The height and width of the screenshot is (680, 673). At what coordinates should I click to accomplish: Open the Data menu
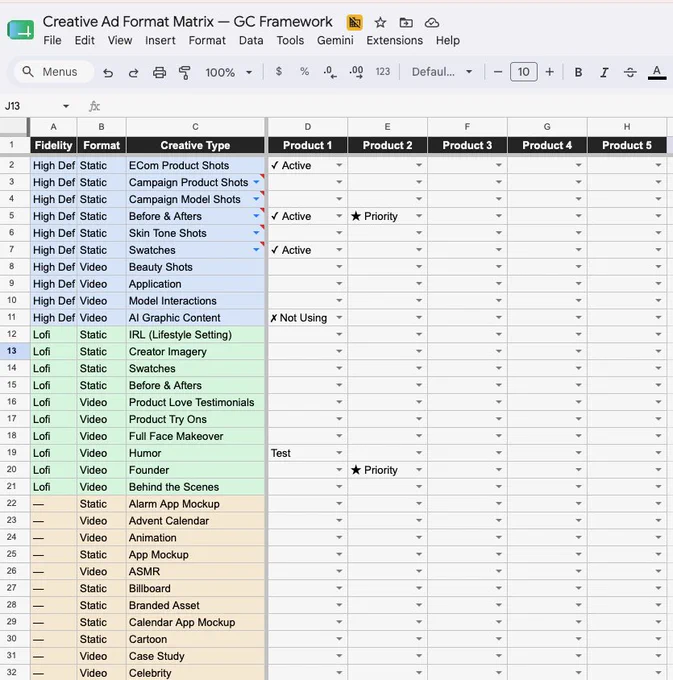(251, 40)
